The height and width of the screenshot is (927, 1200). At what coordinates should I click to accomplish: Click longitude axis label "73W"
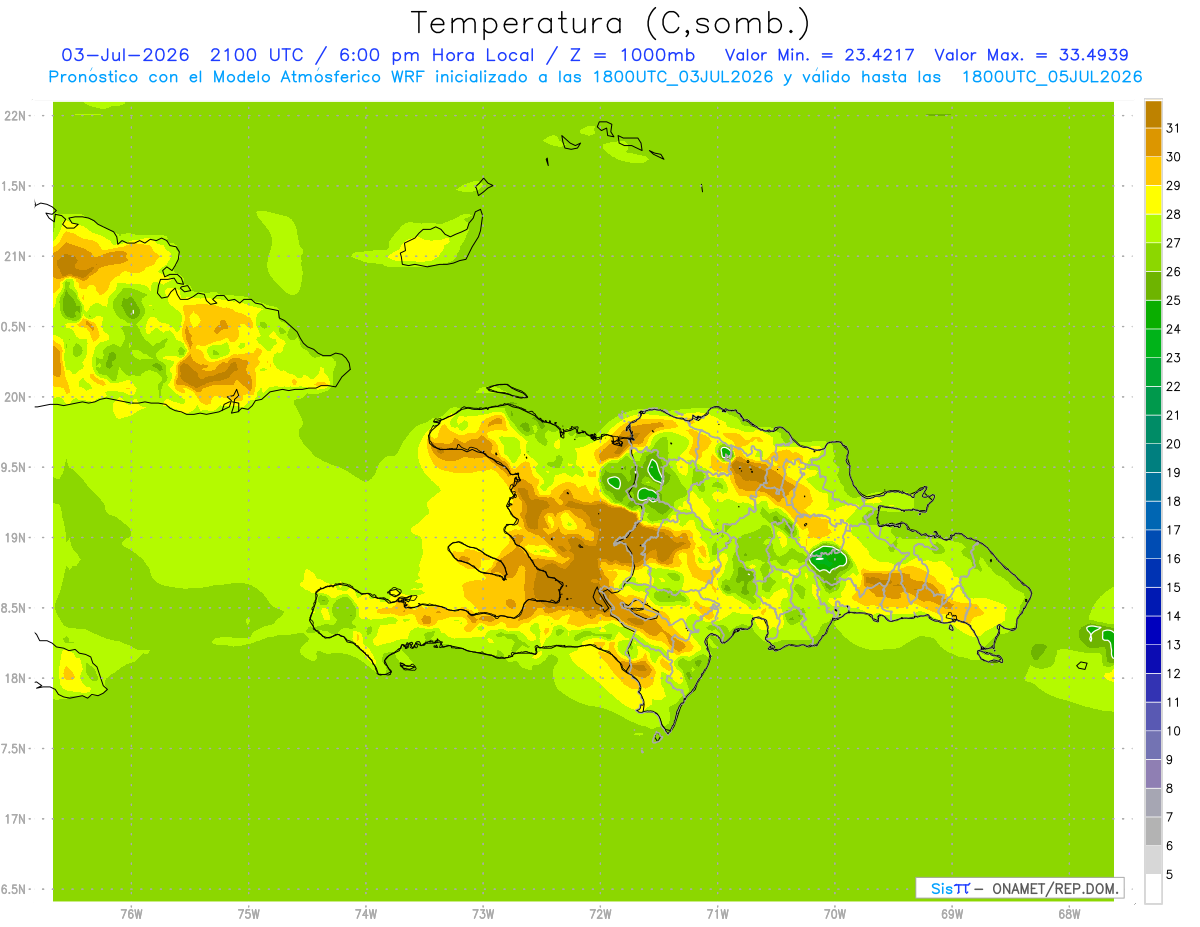pos(483,914)
